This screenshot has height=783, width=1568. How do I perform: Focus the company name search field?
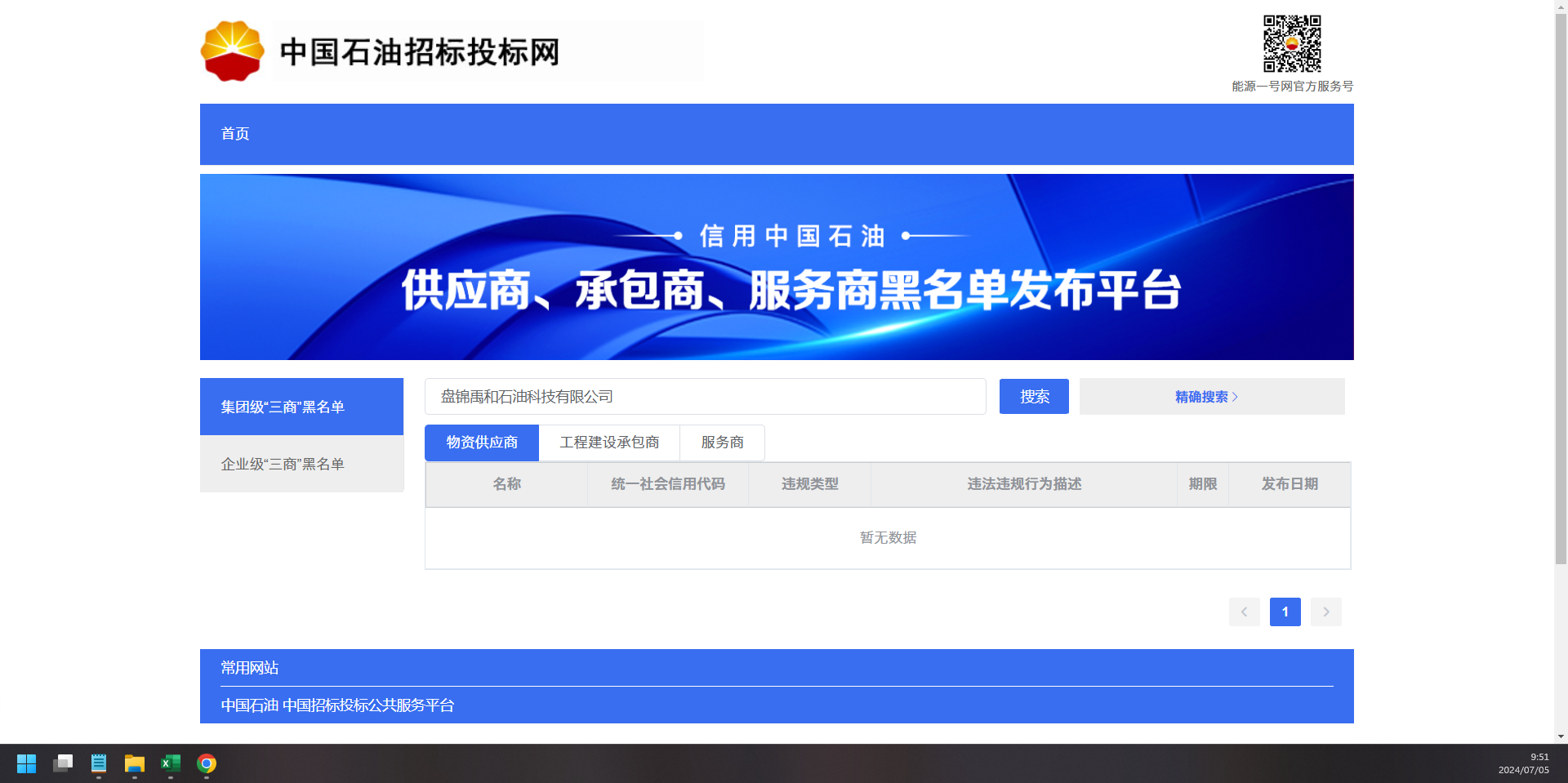(706, 397)
